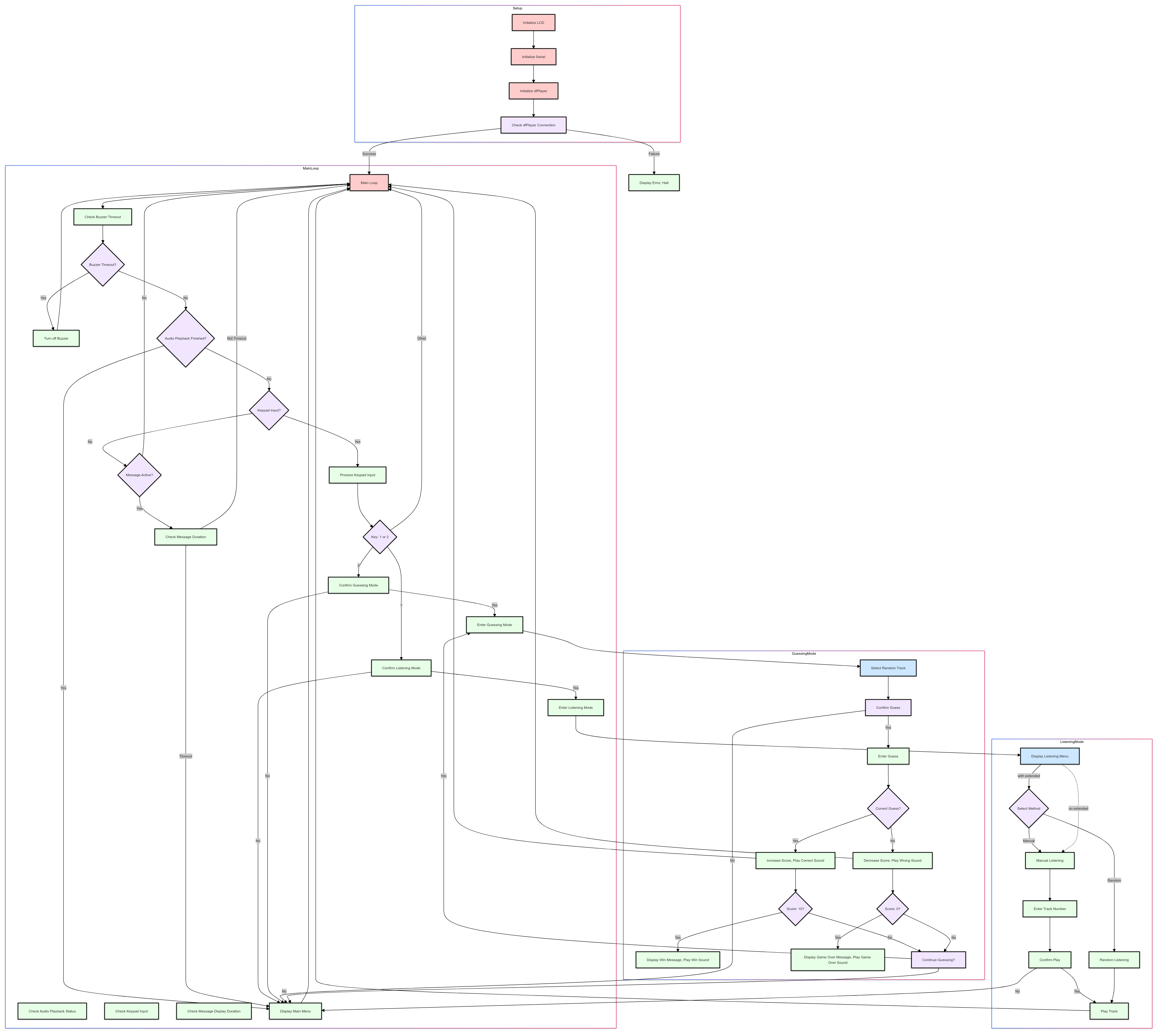Click the Play Track node

point(1109,1012)
